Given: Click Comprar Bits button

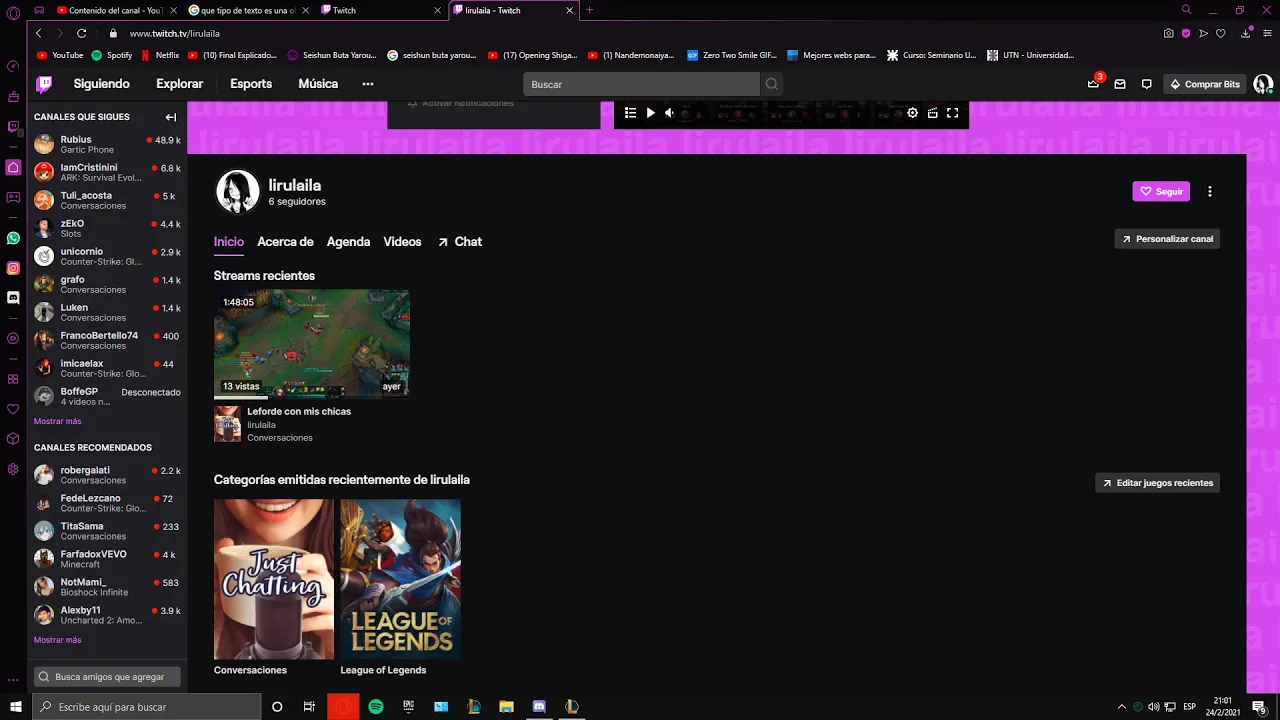Looking at the screenshot, I should (x=1205, y=84).
